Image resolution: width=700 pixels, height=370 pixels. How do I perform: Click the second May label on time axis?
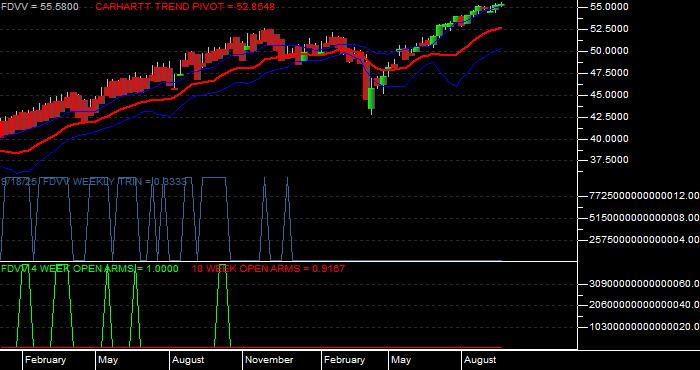click(x=401, y=360)
